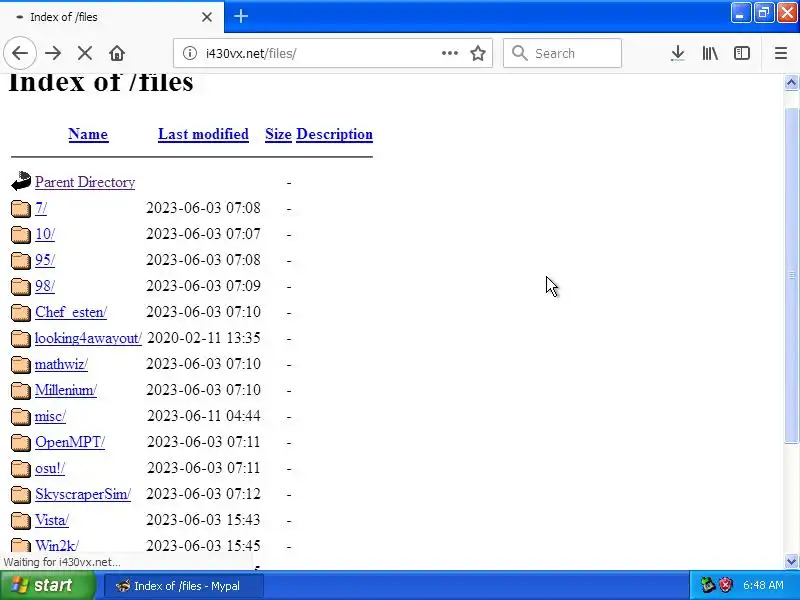Click the folder icon beside osu!/
The height and width of the screenshot is (600, 800).
click(20, 468)
